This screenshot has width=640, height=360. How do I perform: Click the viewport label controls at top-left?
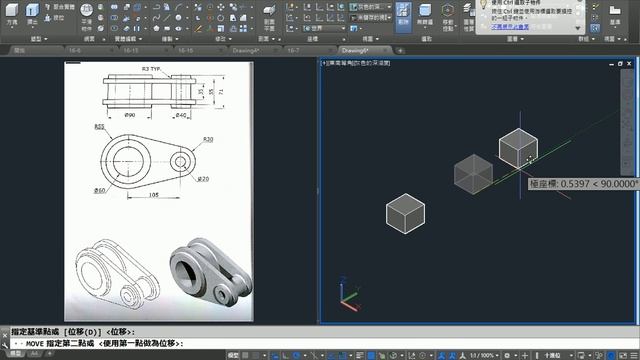click(x=356, y=63)
